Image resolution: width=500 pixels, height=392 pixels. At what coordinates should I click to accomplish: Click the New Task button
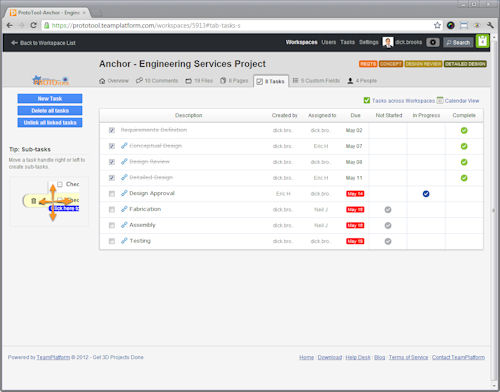pyautogui.click(x=50, y=98)
